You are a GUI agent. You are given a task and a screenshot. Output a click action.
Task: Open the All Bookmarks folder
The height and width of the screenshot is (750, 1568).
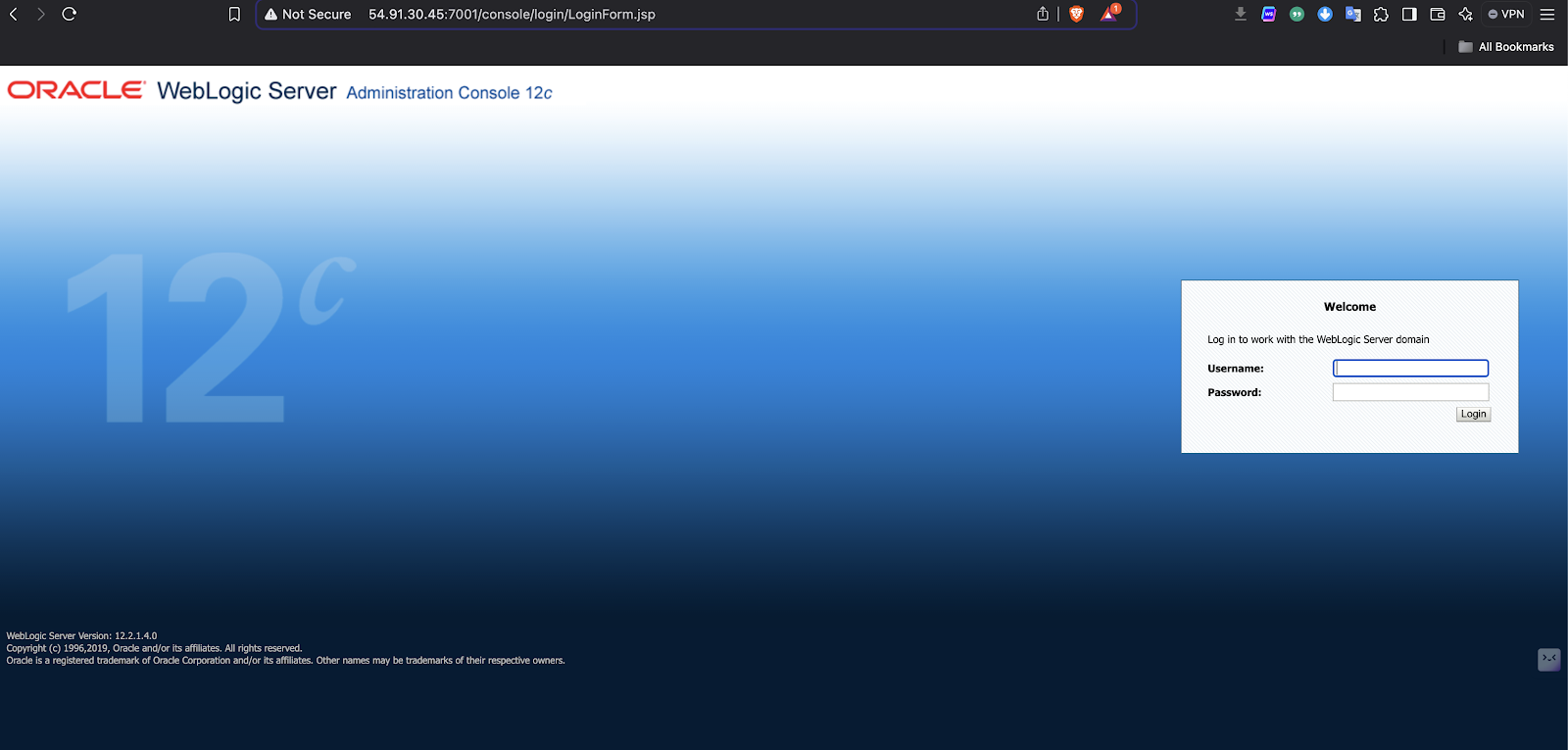click(x=1506, y=47)
